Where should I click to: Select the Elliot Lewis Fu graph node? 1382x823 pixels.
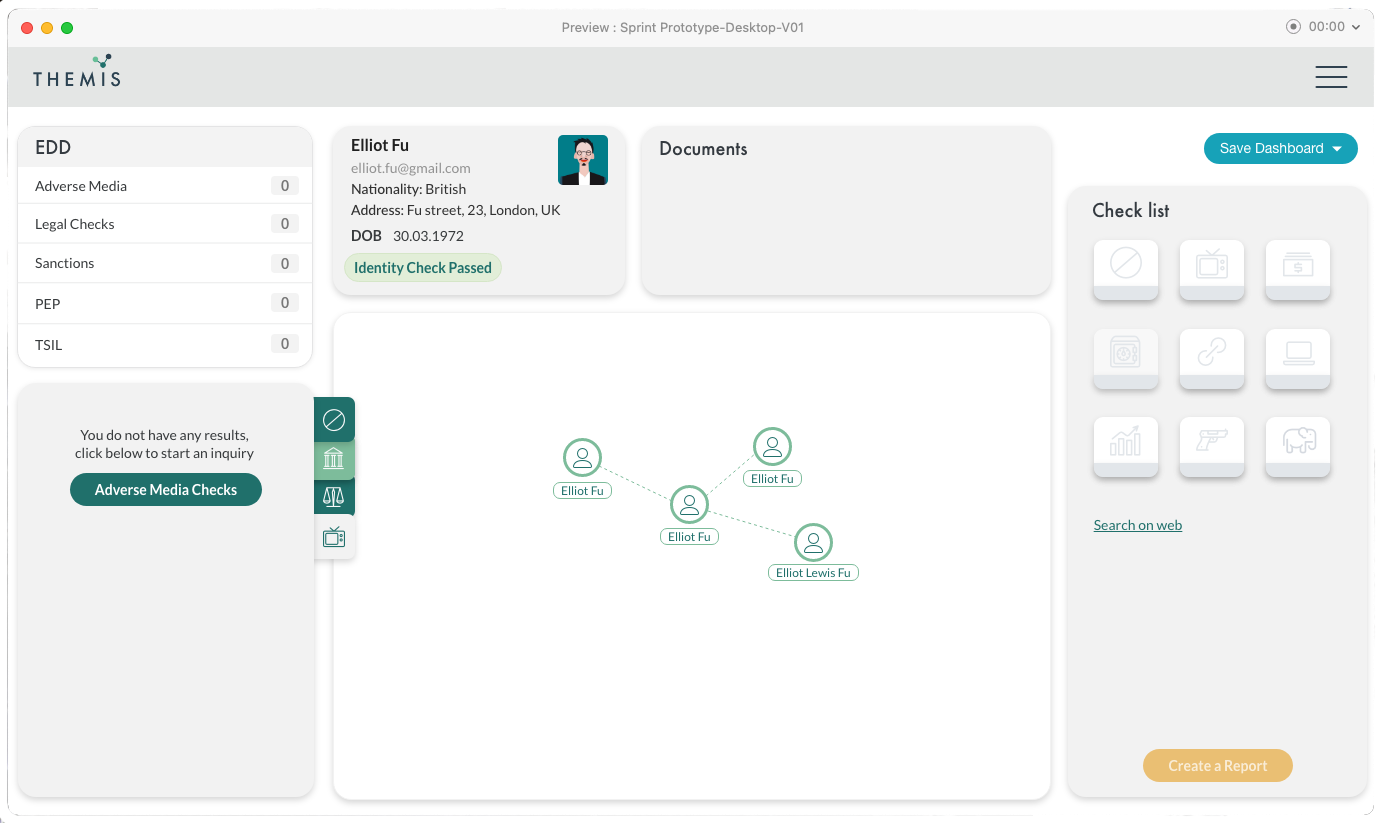pos(813,544)
